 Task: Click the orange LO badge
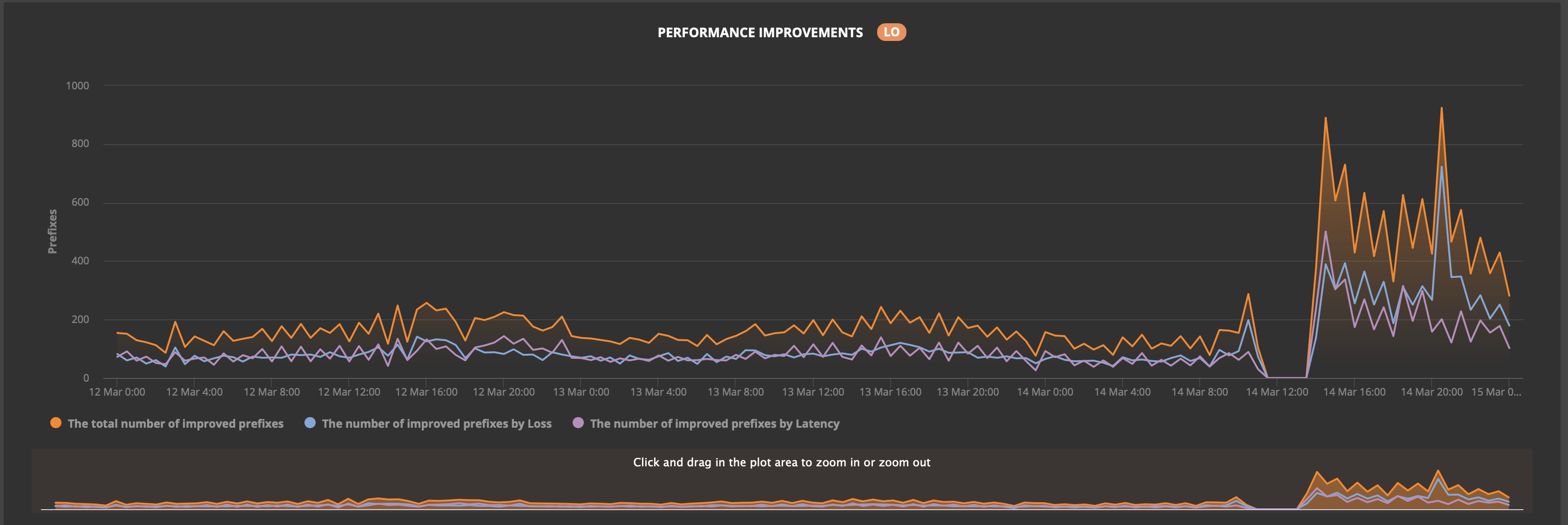[891, 32]
